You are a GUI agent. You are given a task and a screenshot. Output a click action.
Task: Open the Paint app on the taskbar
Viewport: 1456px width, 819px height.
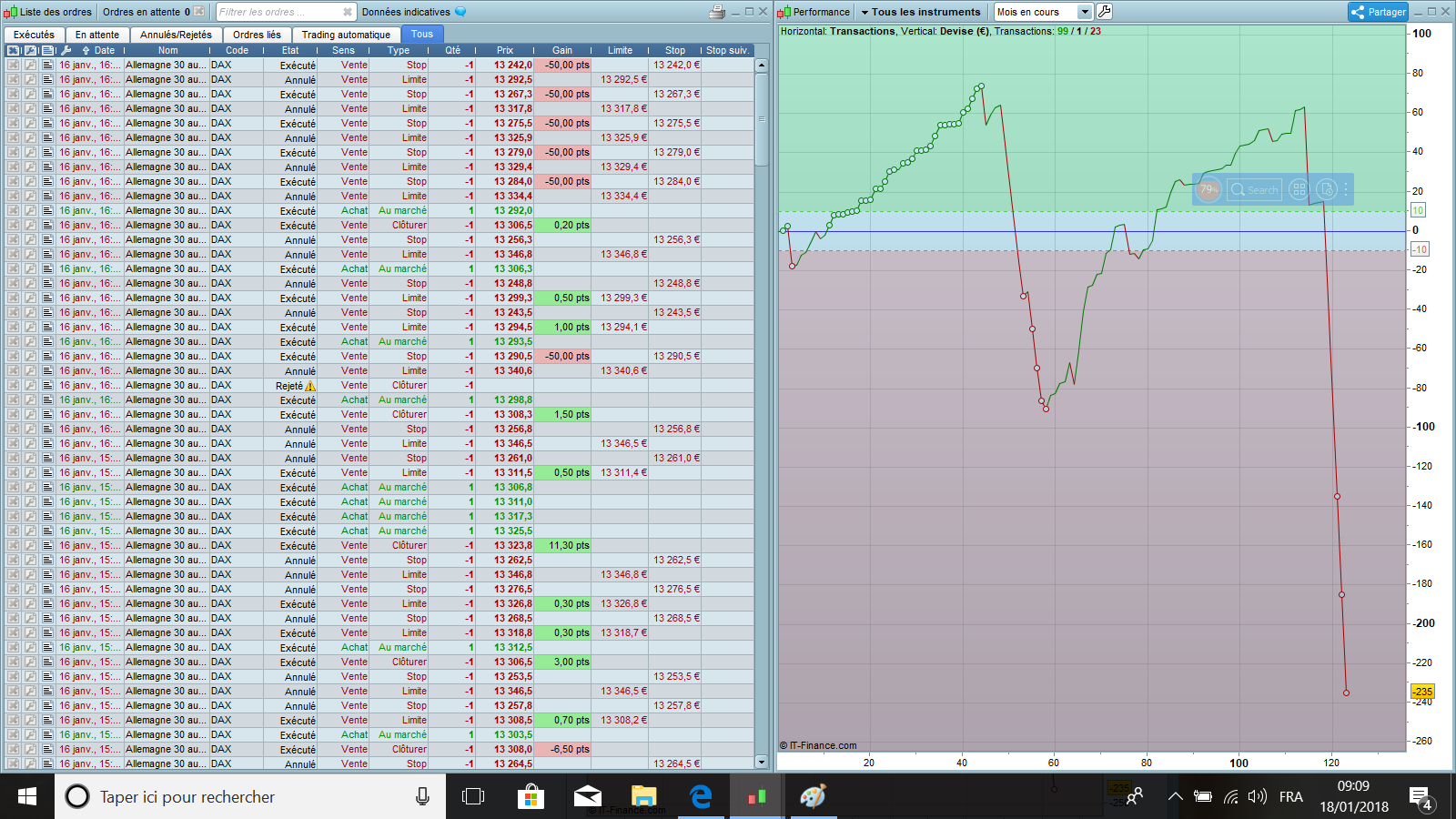[x=814, y=796]
